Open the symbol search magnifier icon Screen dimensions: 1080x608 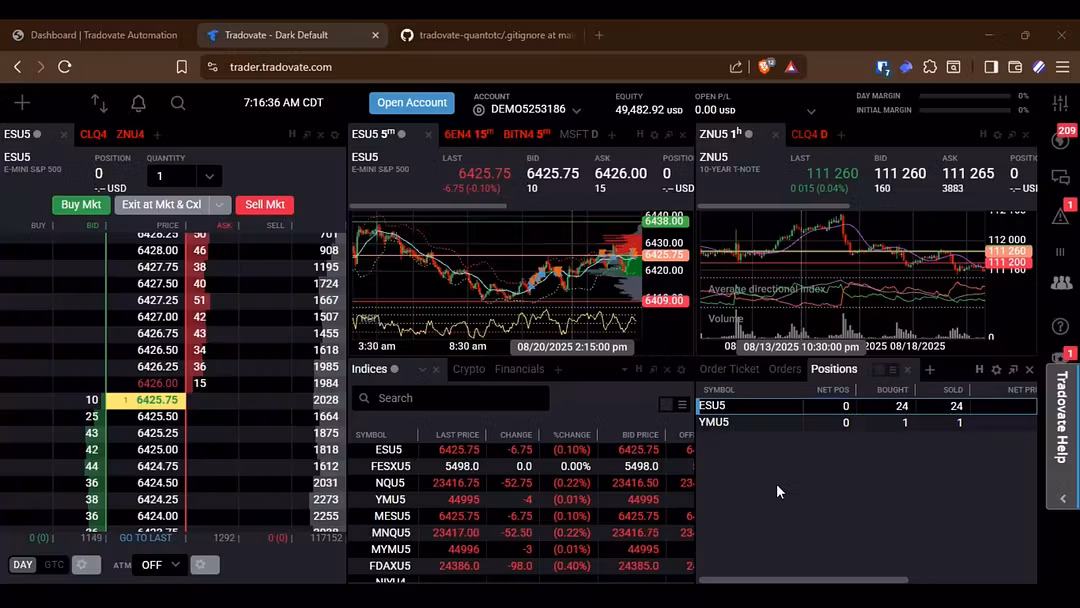178,103
